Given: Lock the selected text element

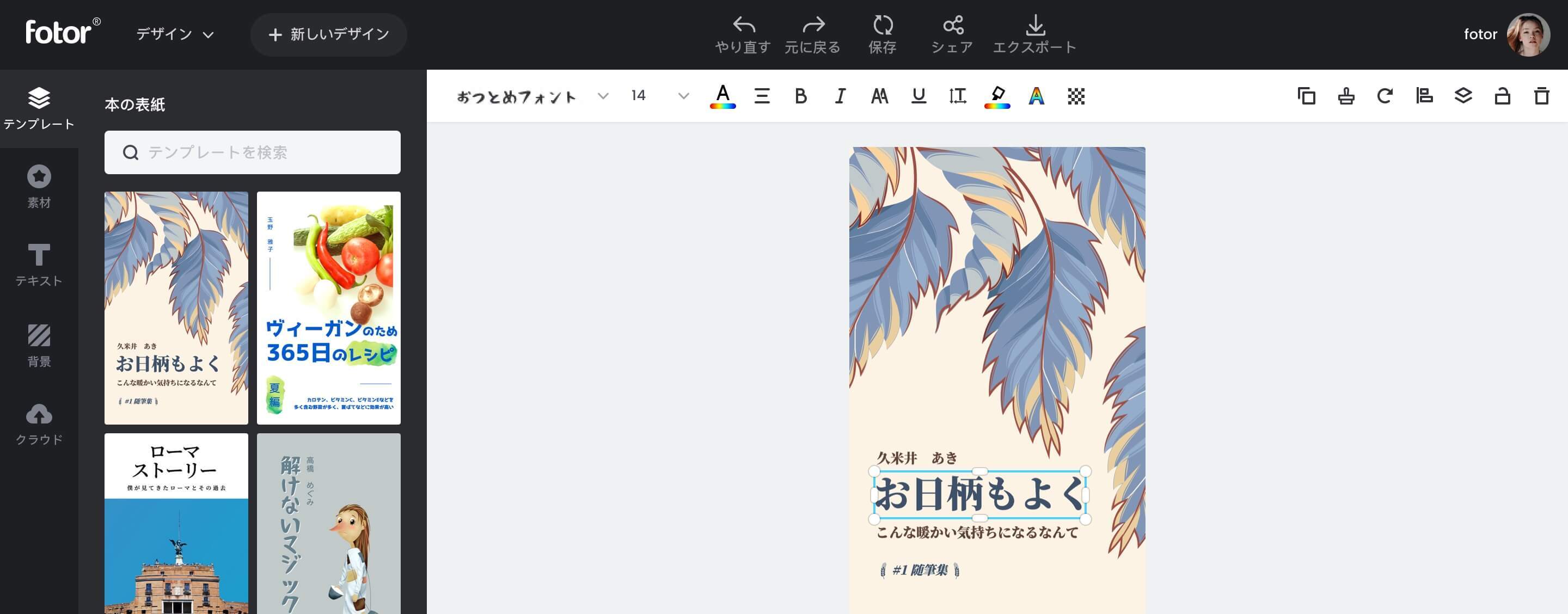Looking at the screenshot, I should pos(1502,96).
